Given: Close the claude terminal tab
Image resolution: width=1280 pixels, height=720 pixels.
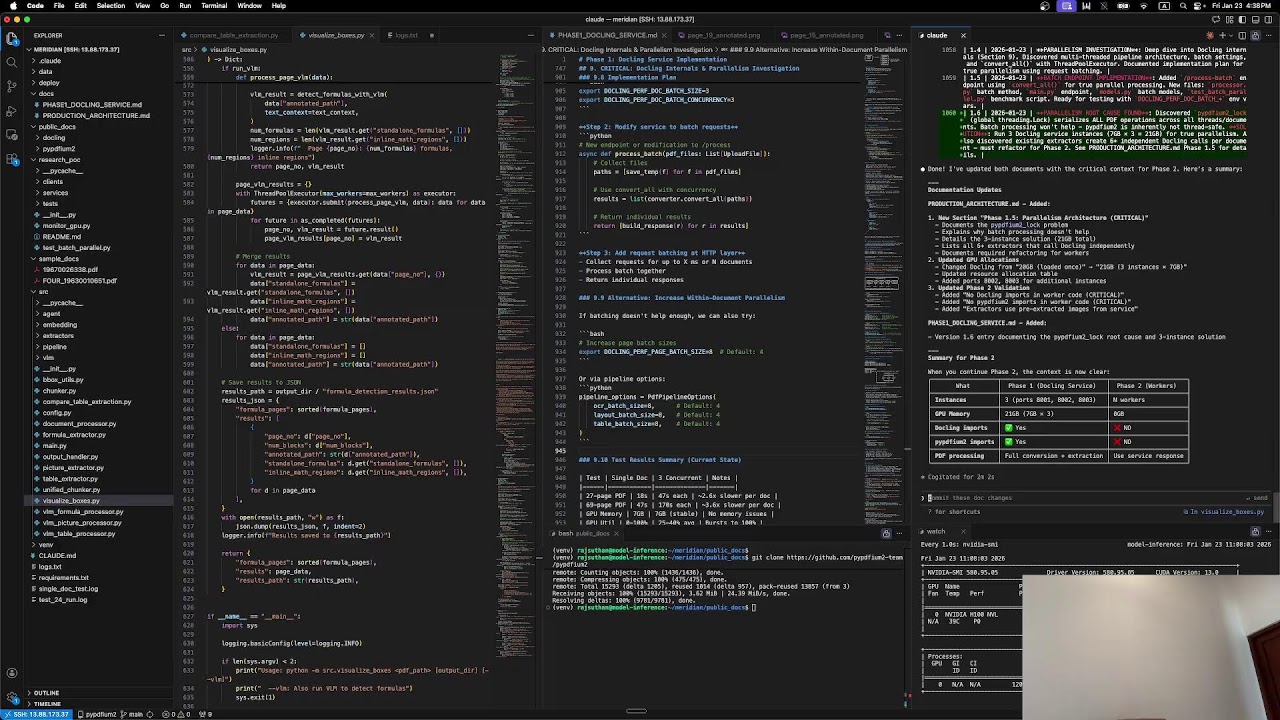Looking at the screenshot, I should click(x=963, y=35).
